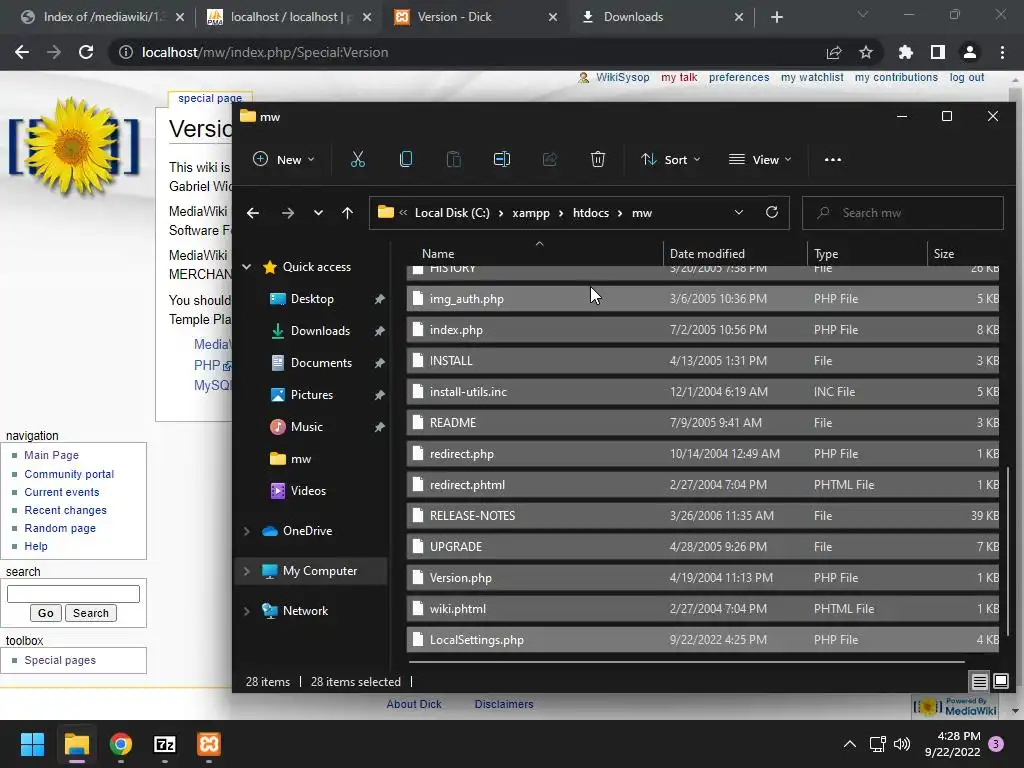This screenshot has height=768, width=1024.
Task: Click the Search mw field in Explorer
Action: (903, 213)
